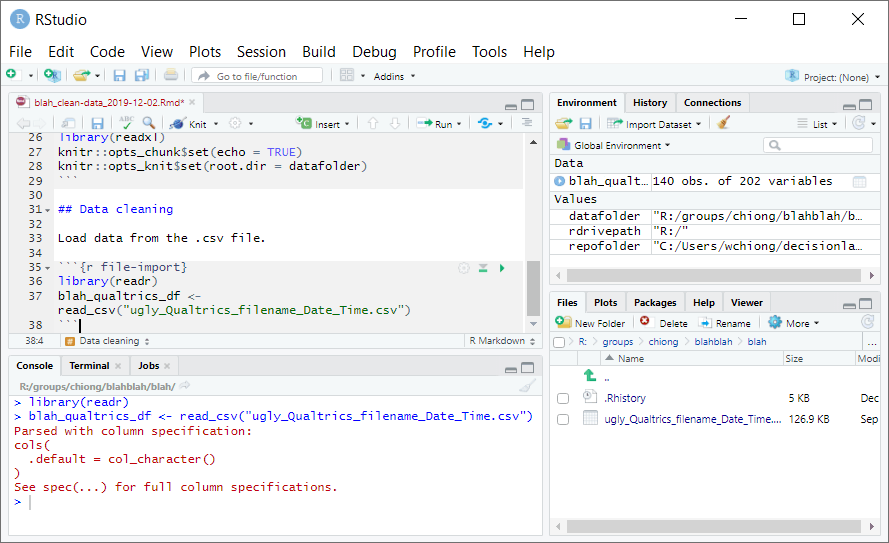Click the editor's Save document icon
Image resolution: width=889 pixels, height=543 pixels.
[98, 123]
